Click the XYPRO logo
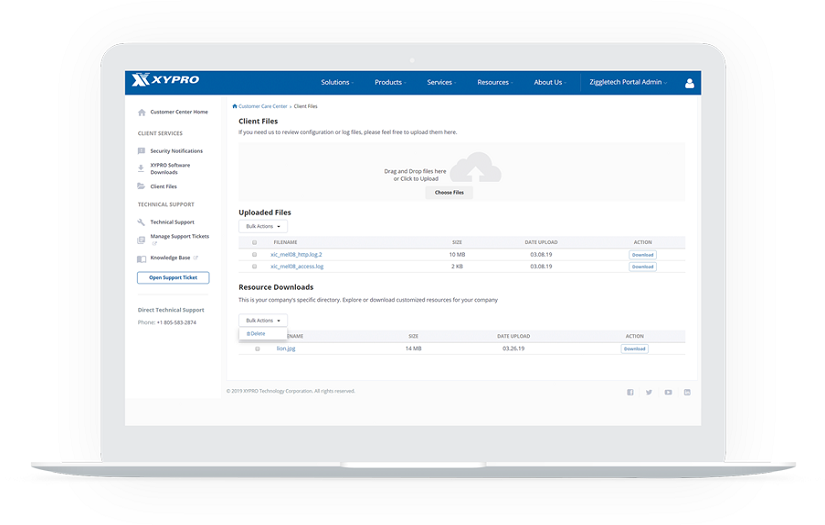This screenshot has height=525, width=825. click(165, 79)
